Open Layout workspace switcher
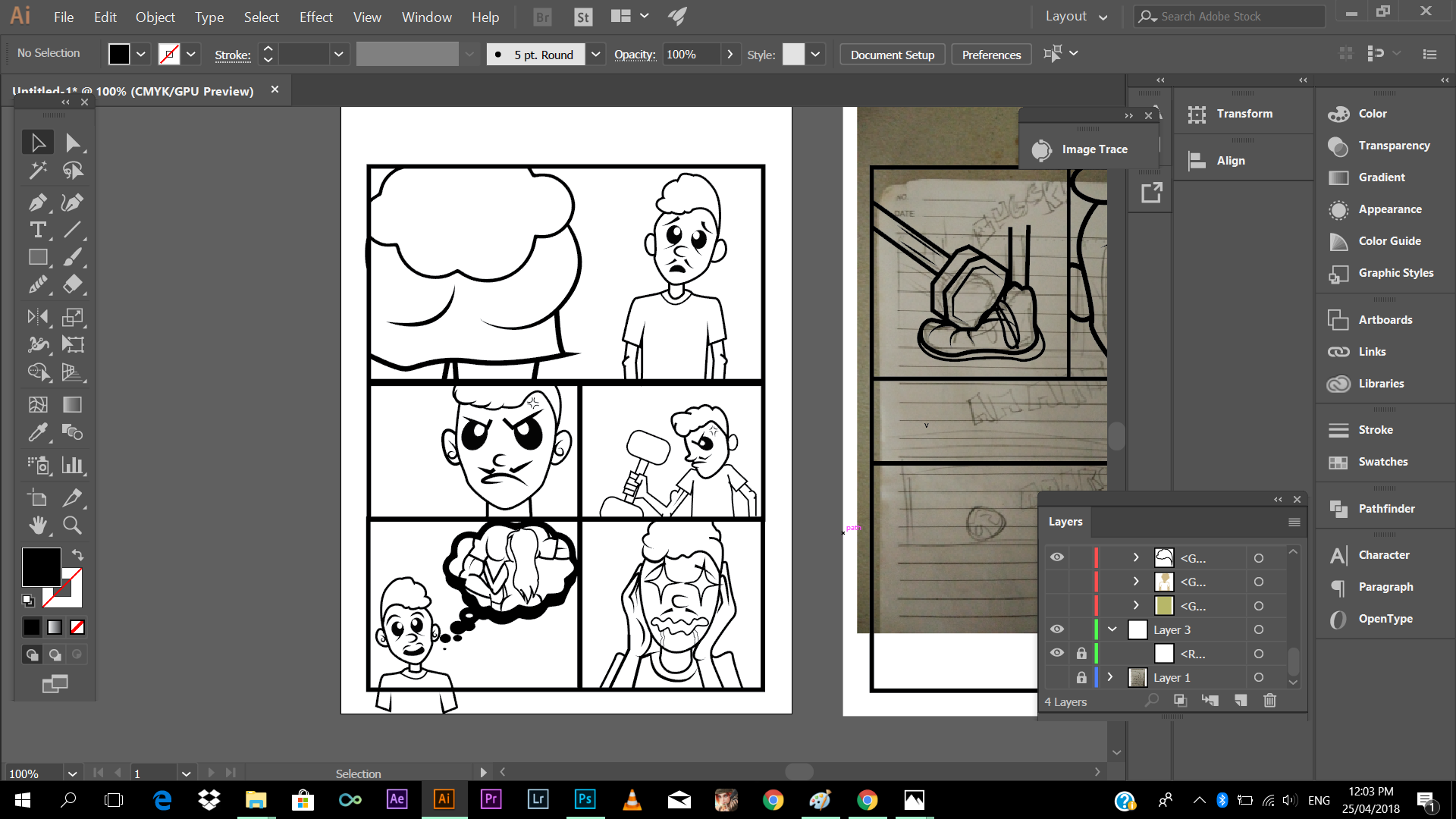The image size is (1456, 819). (1076, 16)
